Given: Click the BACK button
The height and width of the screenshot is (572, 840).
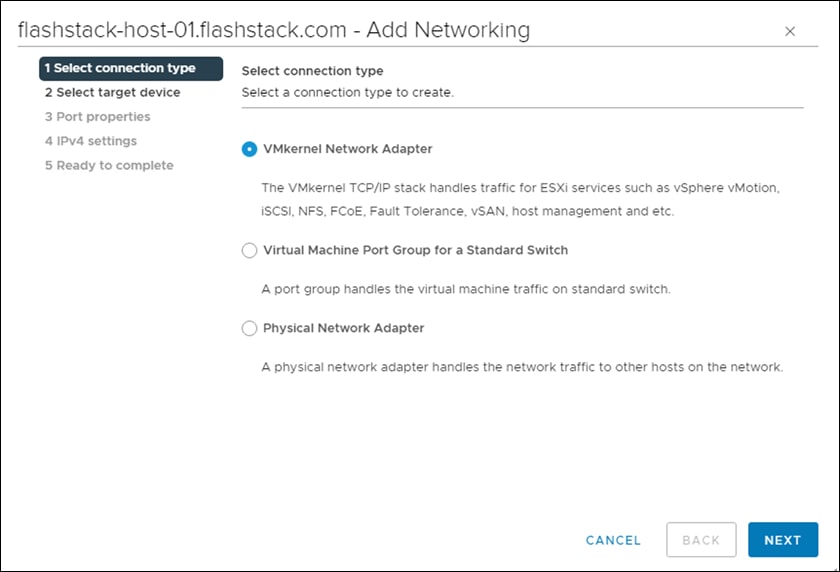Looking at the screenshot, I should tap(701, 540).
